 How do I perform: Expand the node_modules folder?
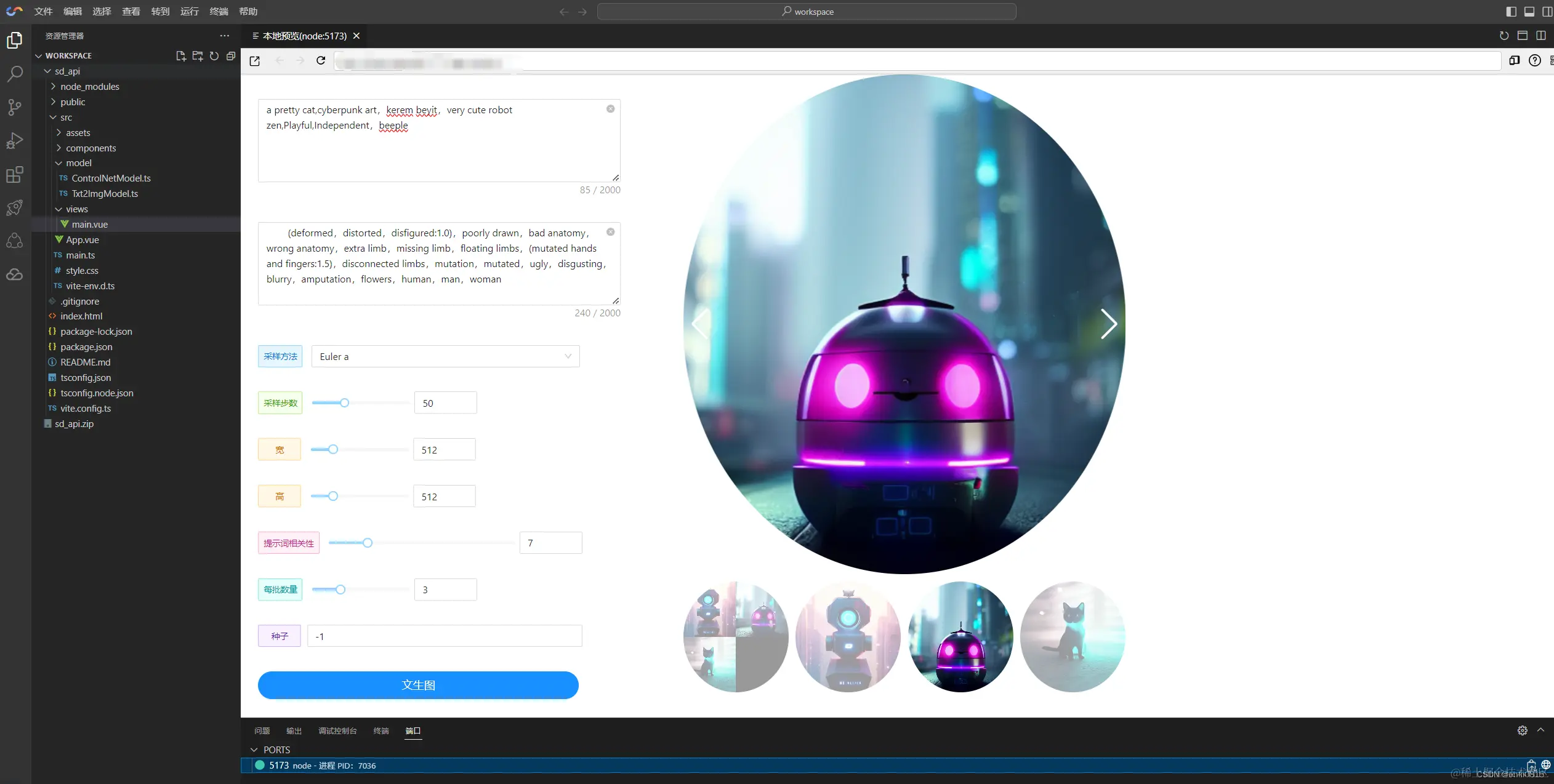[90, 87]
